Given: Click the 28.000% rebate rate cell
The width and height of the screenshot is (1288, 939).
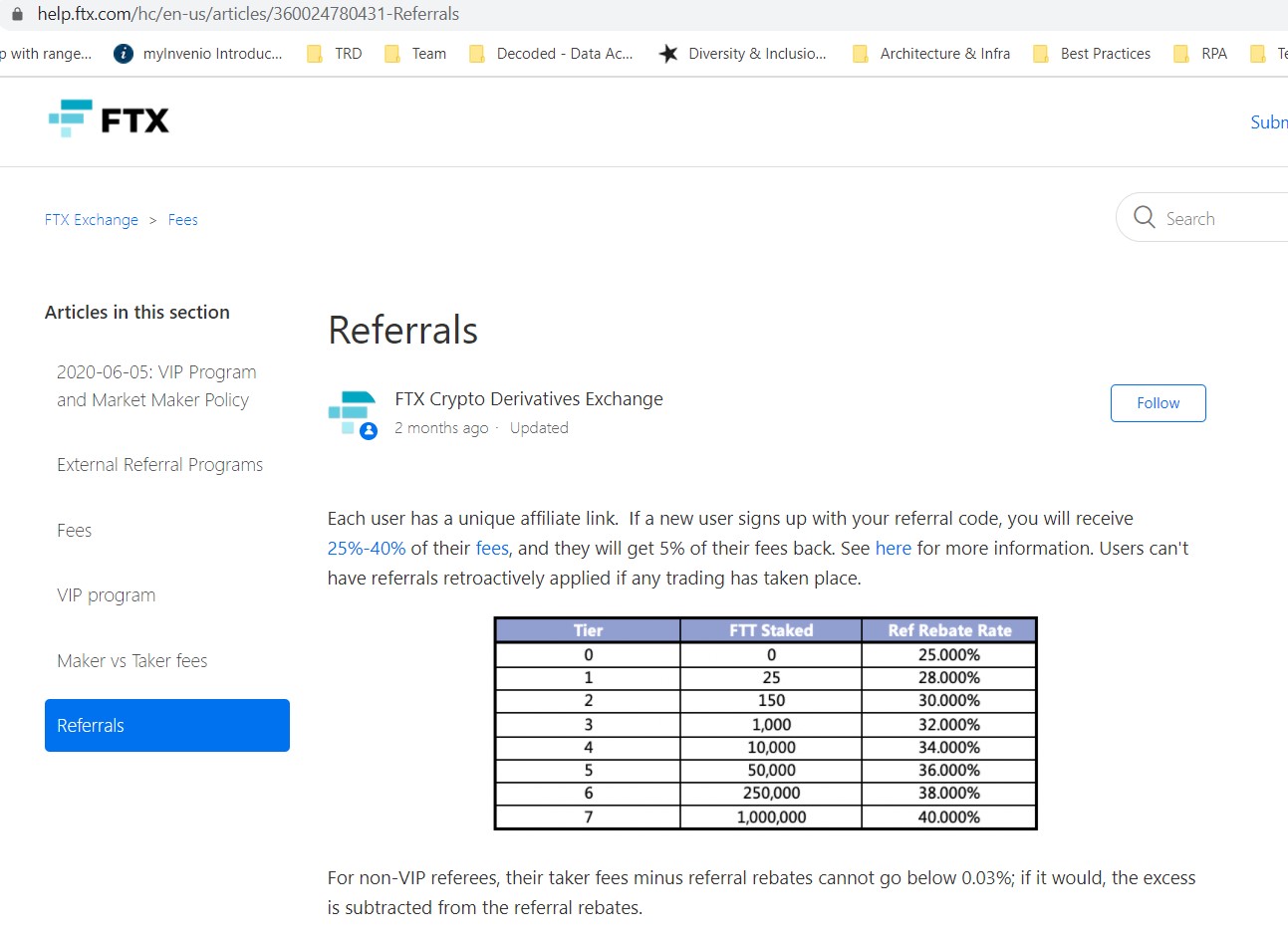Looking at the screenshot, I should [x=949, y=678].
